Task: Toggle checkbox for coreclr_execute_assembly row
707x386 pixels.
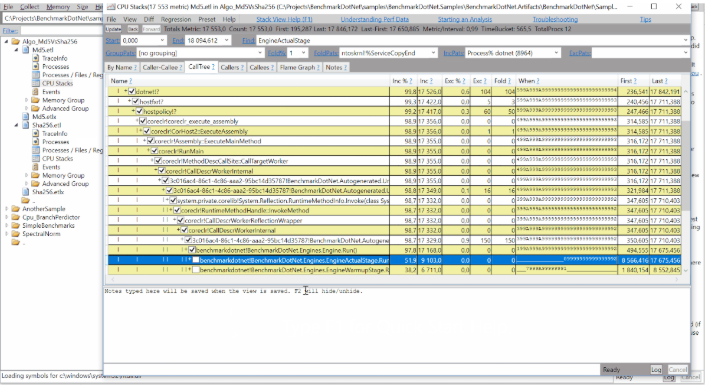Action: 143,121
